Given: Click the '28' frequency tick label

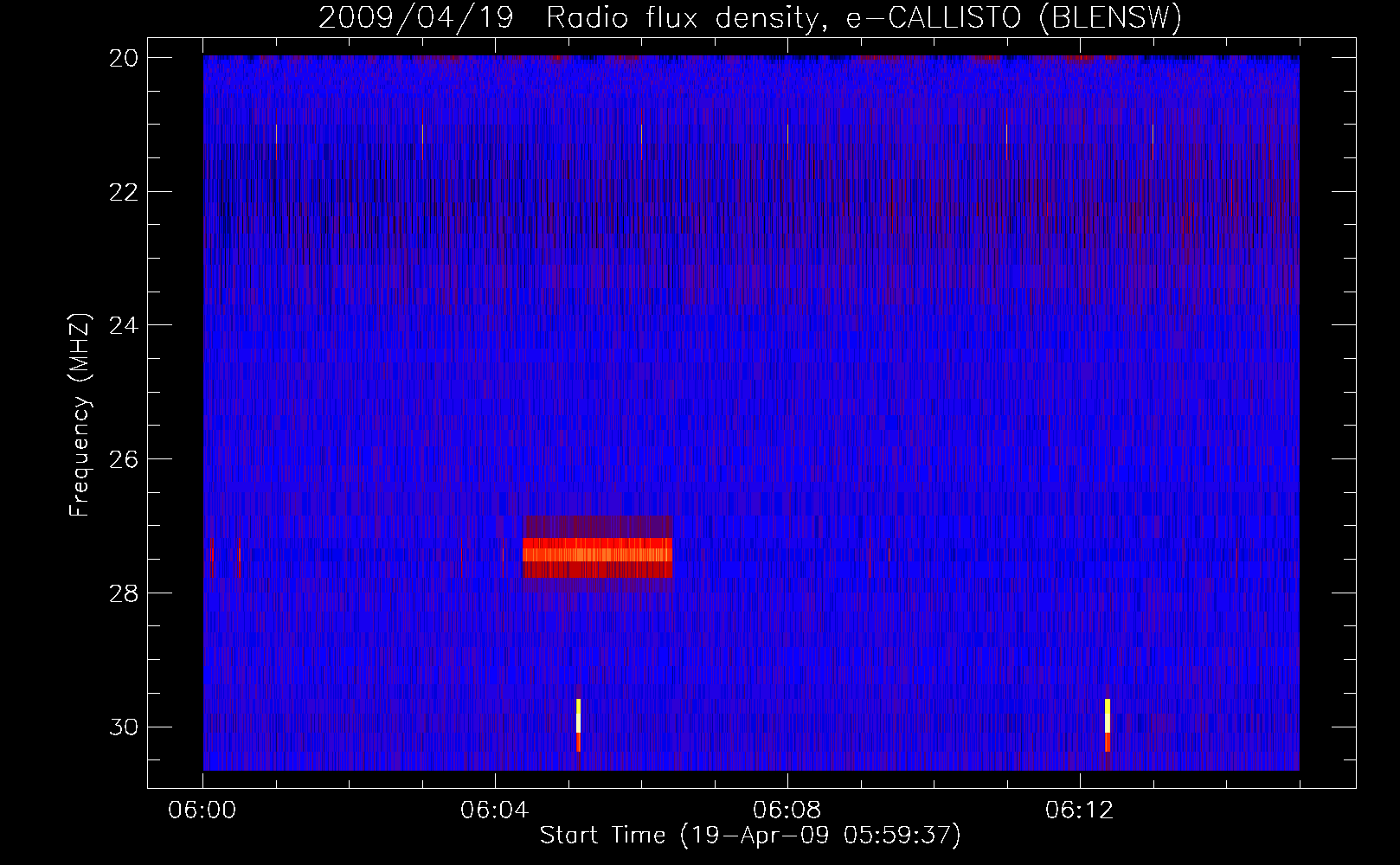Looking at the screenshot, I should point(125,593).
